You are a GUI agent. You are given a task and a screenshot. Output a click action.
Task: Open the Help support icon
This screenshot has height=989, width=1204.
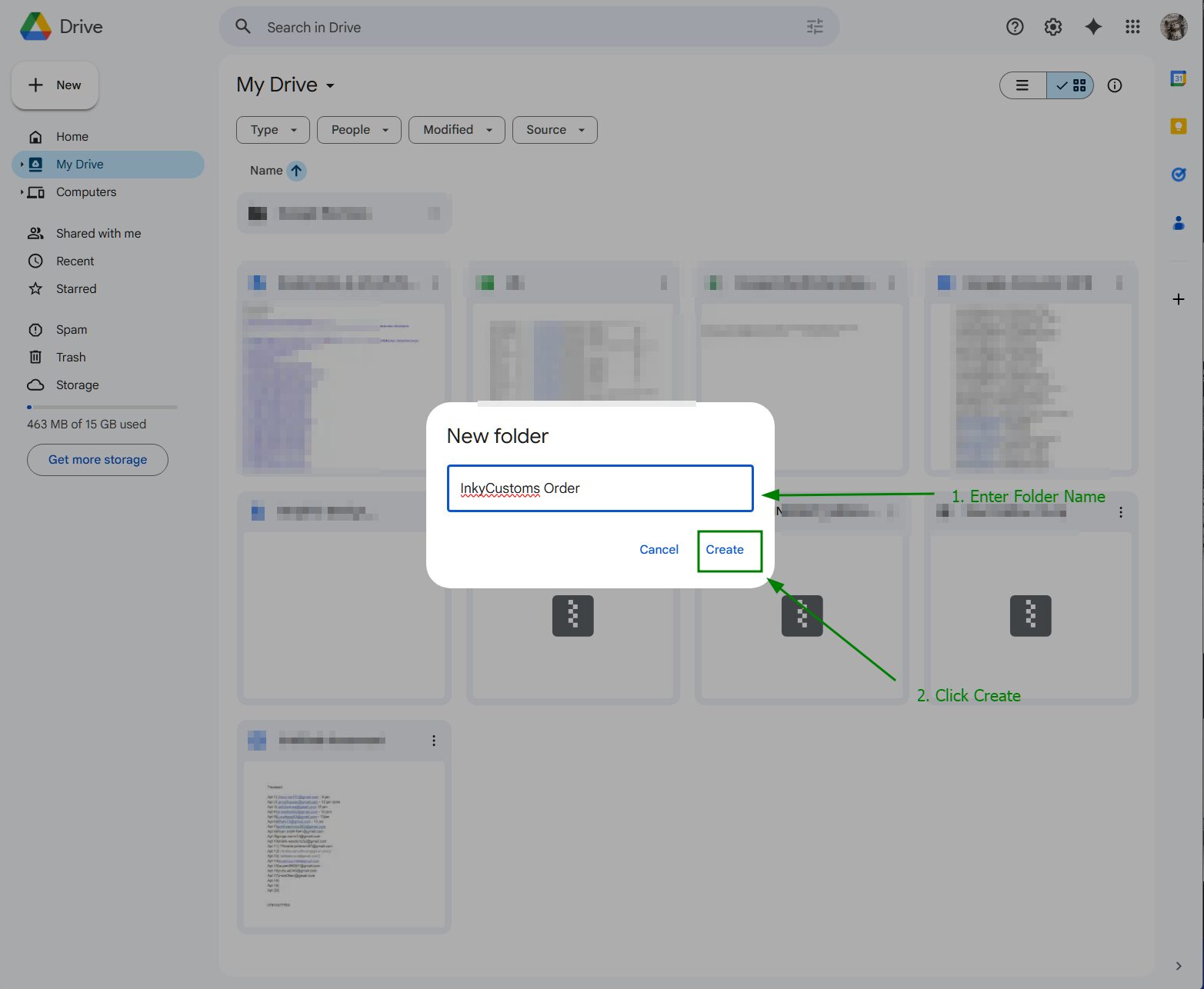point(1015,27)
